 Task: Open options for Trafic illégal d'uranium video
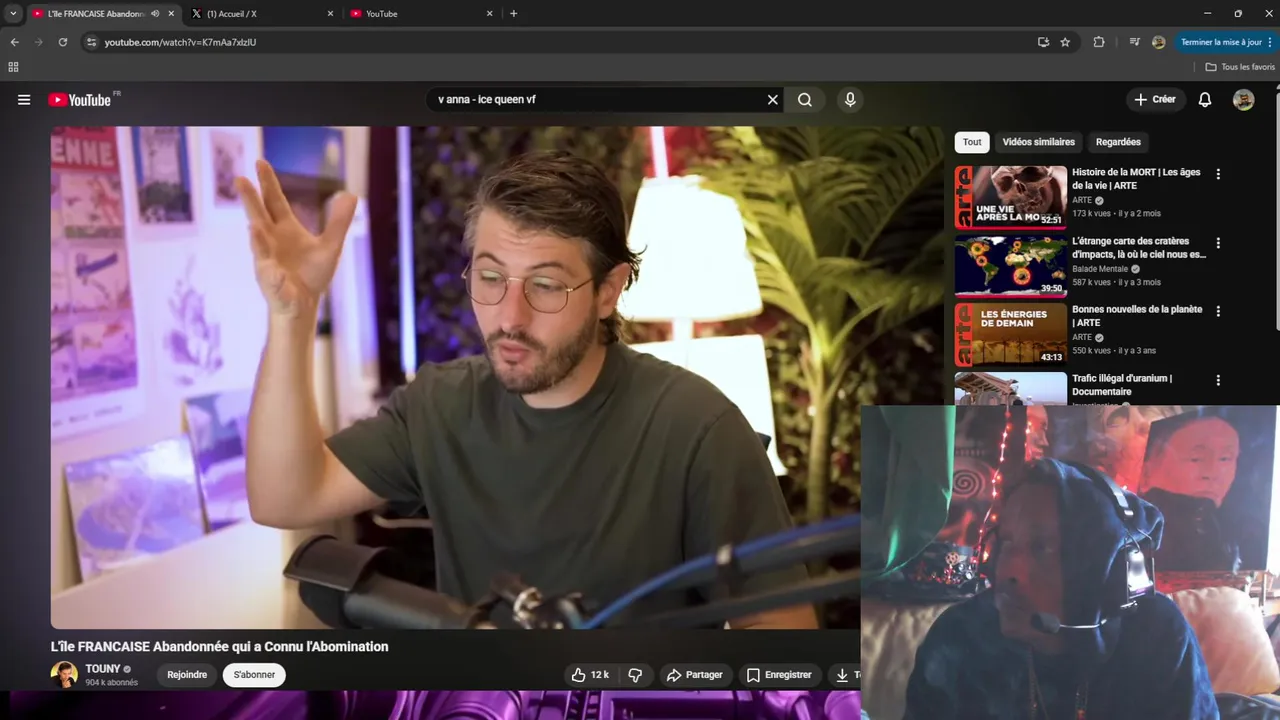tap(1218, 380)
